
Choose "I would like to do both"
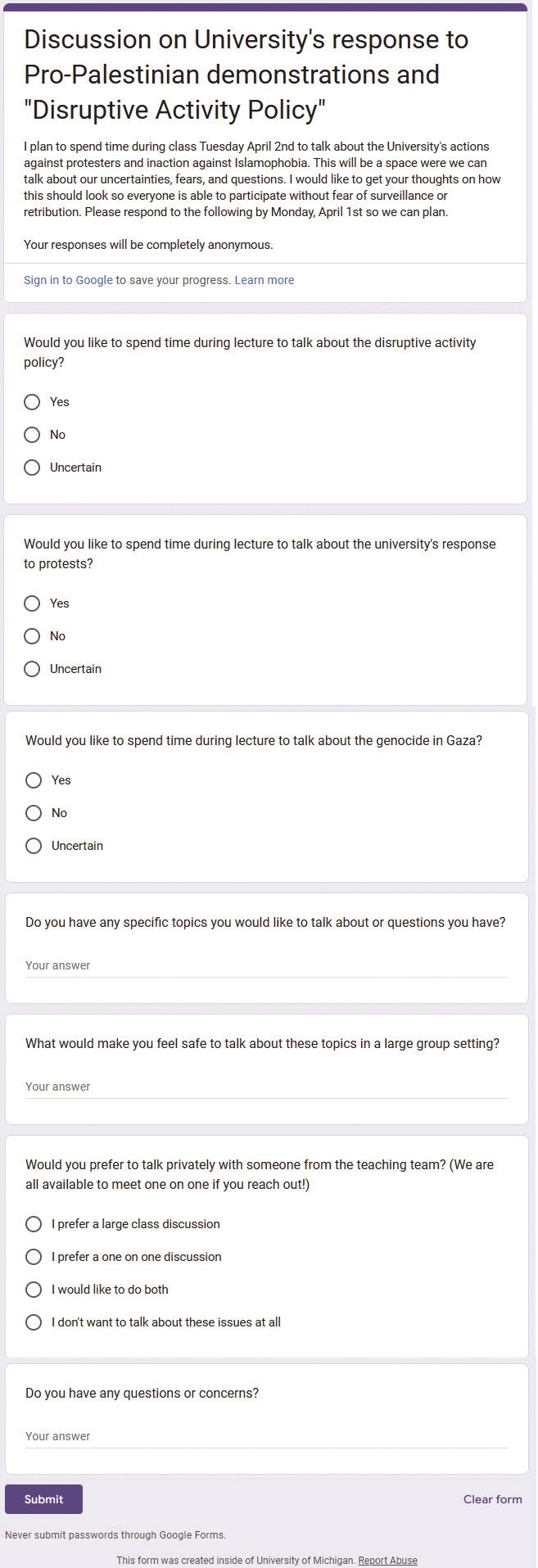pyautogui.click(x=34, y=1290)
